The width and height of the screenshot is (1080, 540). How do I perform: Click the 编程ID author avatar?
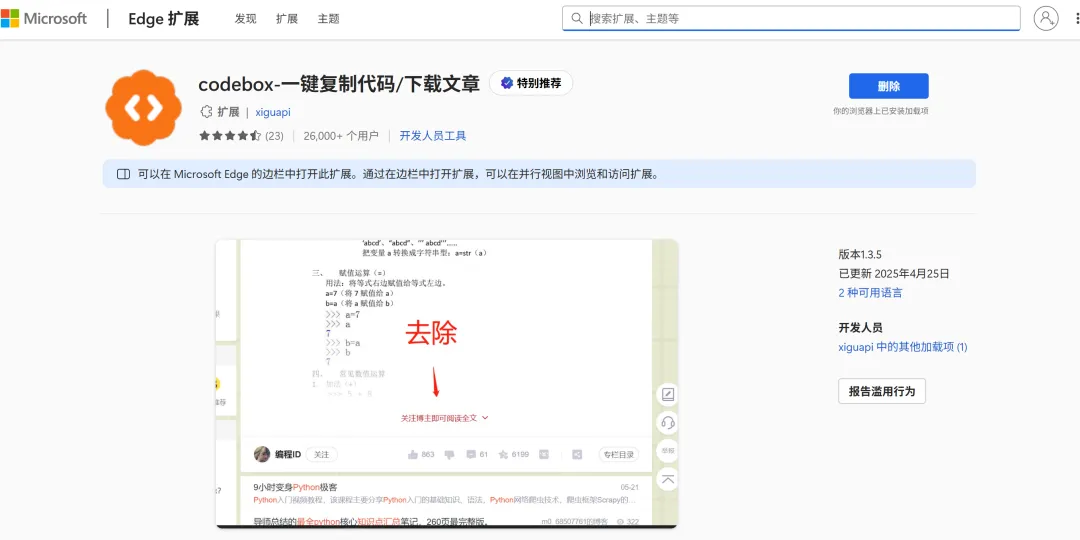(262, 455)
